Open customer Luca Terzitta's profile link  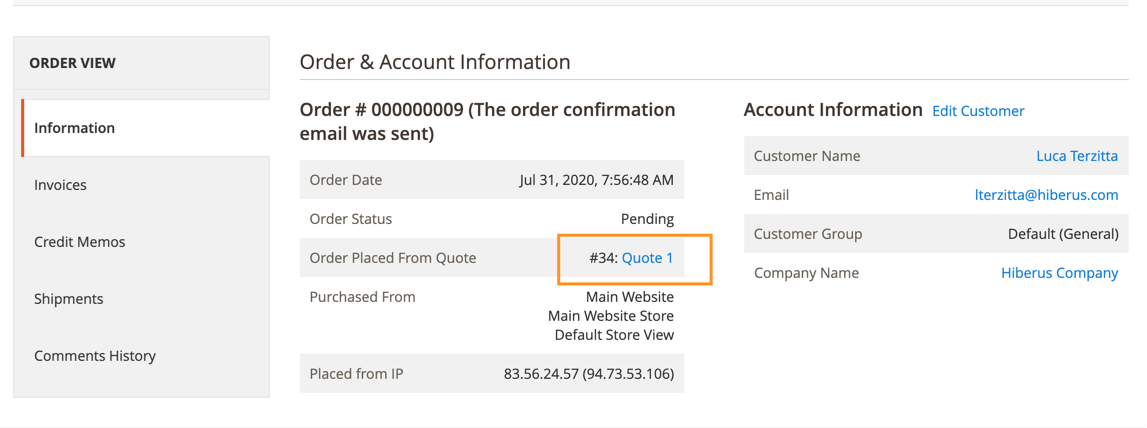1077,156
